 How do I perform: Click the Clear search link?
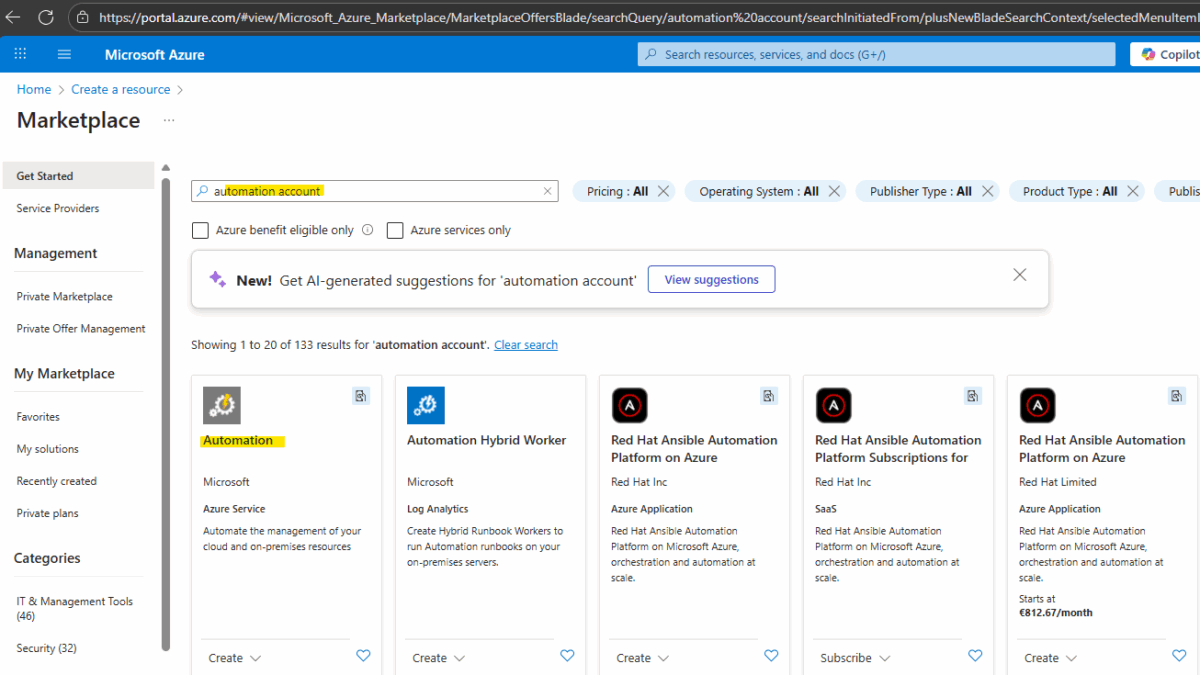click(525, 344)
